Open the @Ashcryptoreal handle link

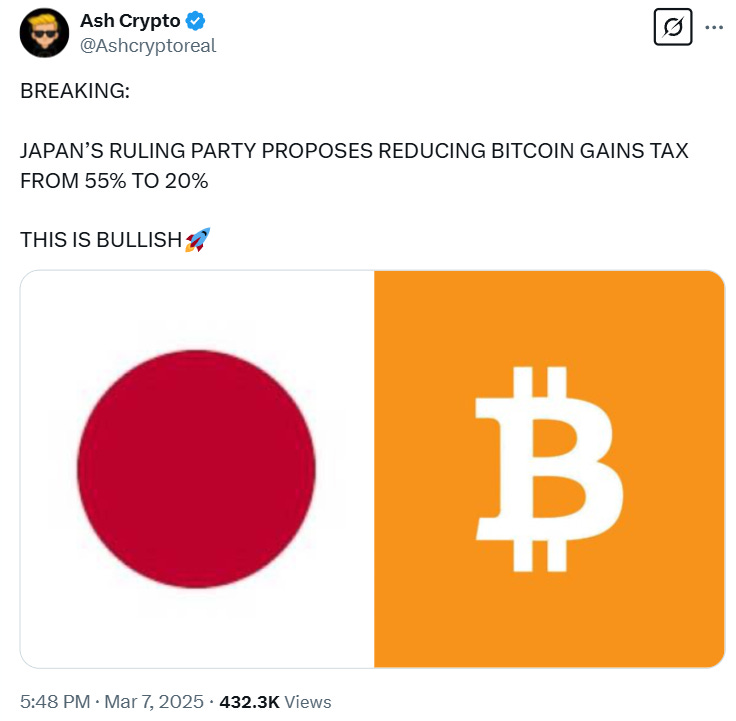(148, 46)
